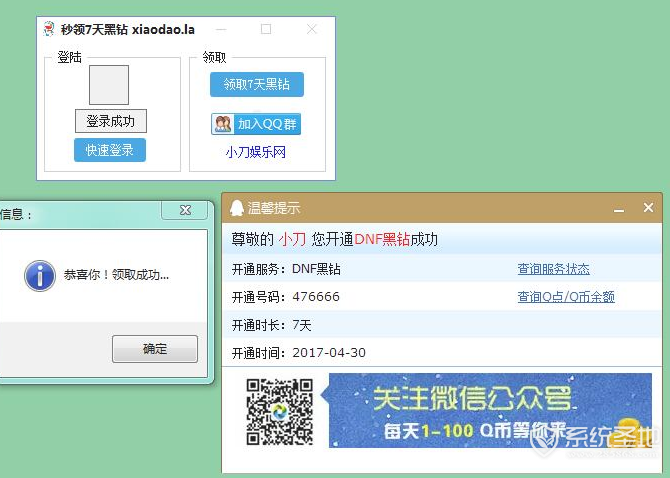
Task: Click the 恭喜你！领取成功 message text
Action: pos(116,275)
